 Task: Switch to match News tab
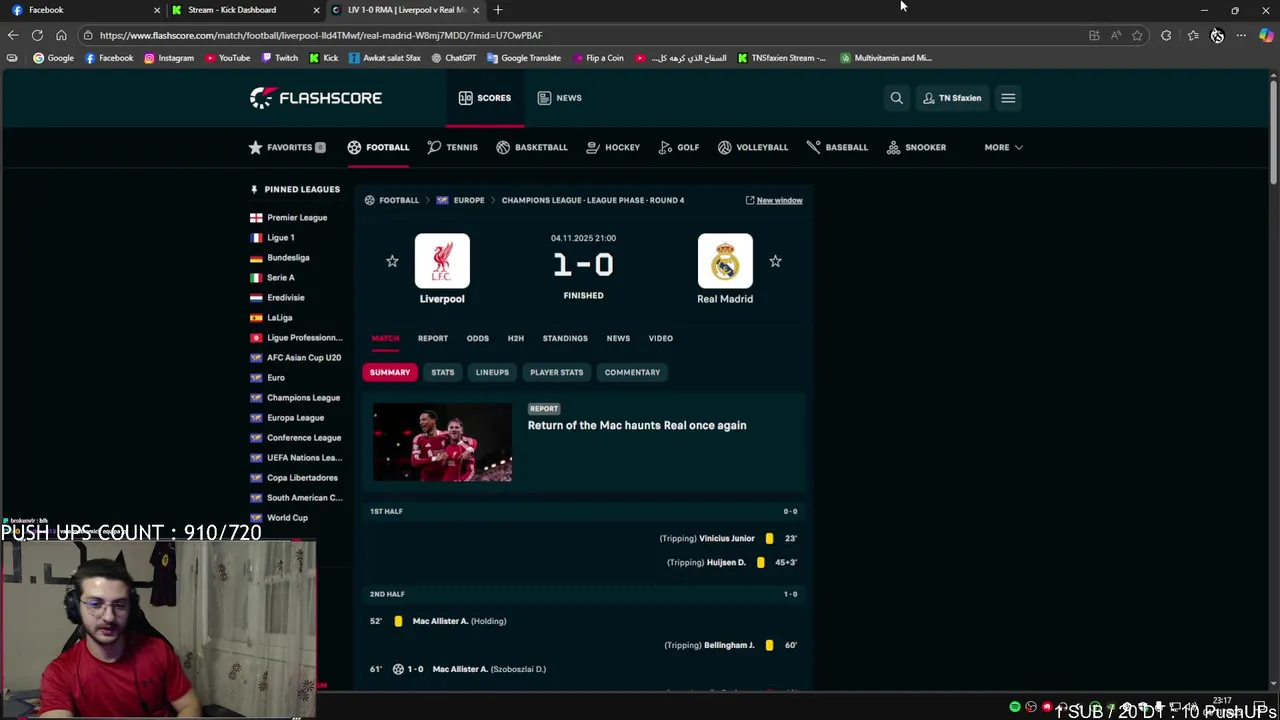[618, 338]
